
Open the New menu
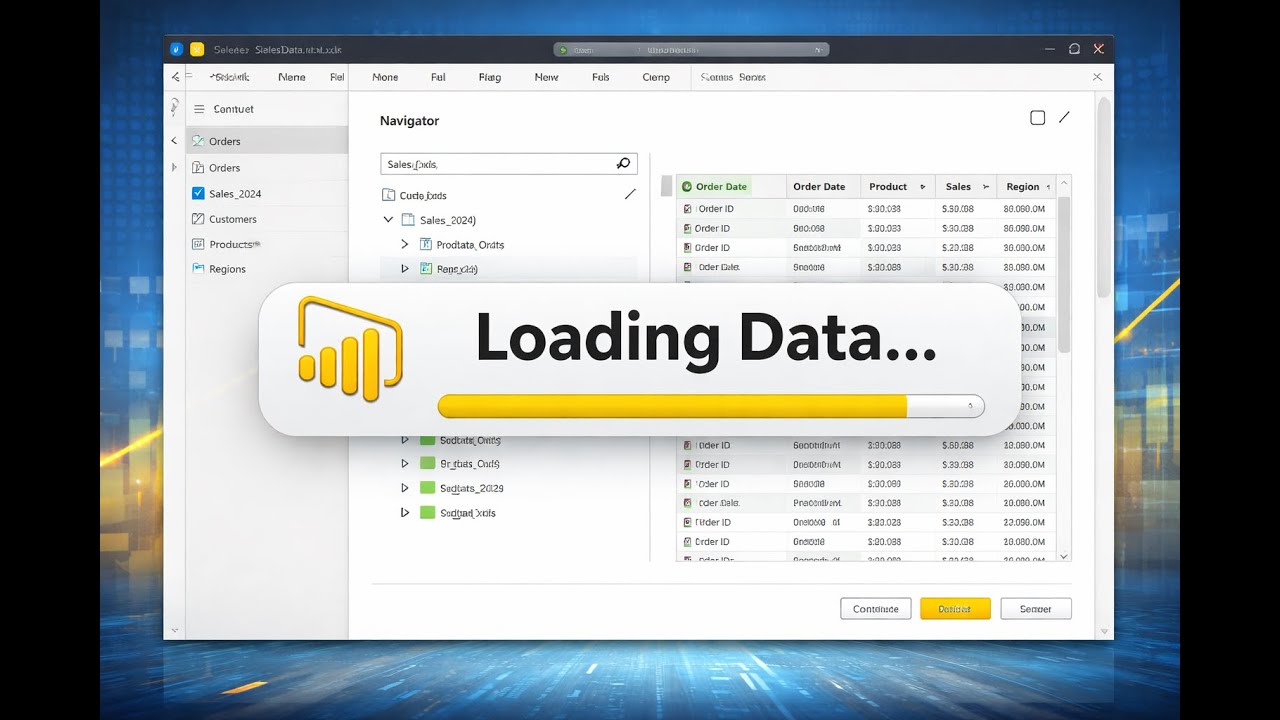[x=546, y=77]
